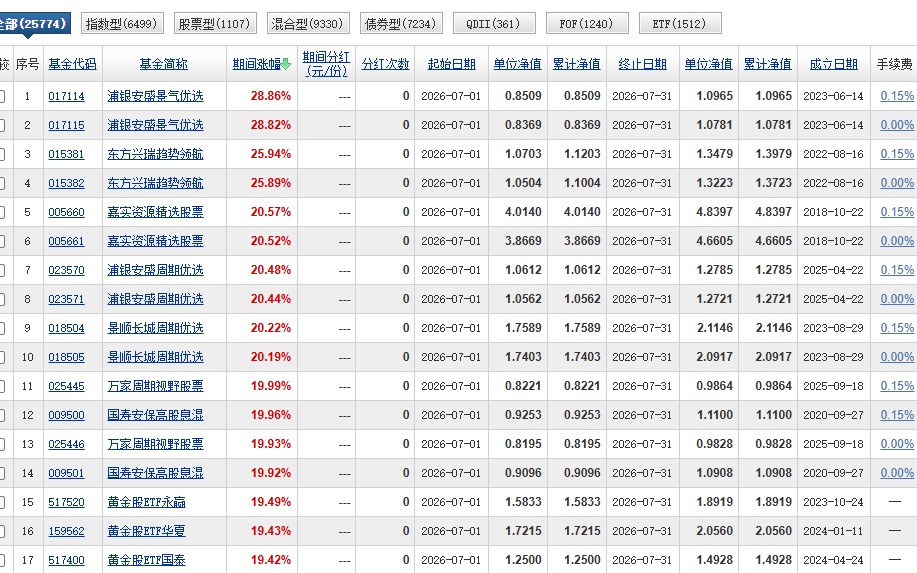Tick checkbox for fund 018504 row
The width and height of the screenshot is (917, 573).
pyautogui.click(x=2, y=328)
